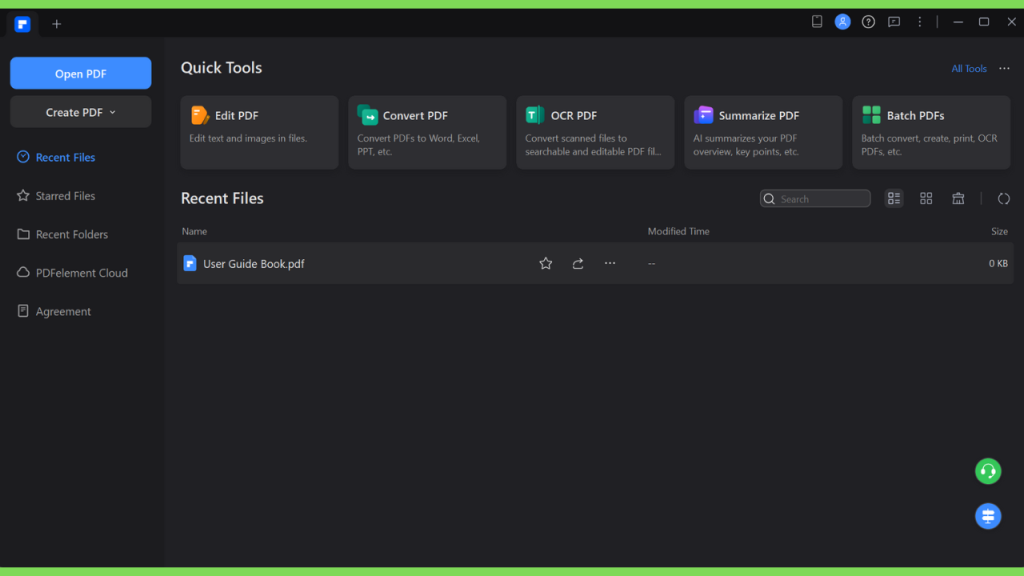Star the User Guide Book.pdf file
Viewport: 1024px width, 576px height.
(545, 263)
